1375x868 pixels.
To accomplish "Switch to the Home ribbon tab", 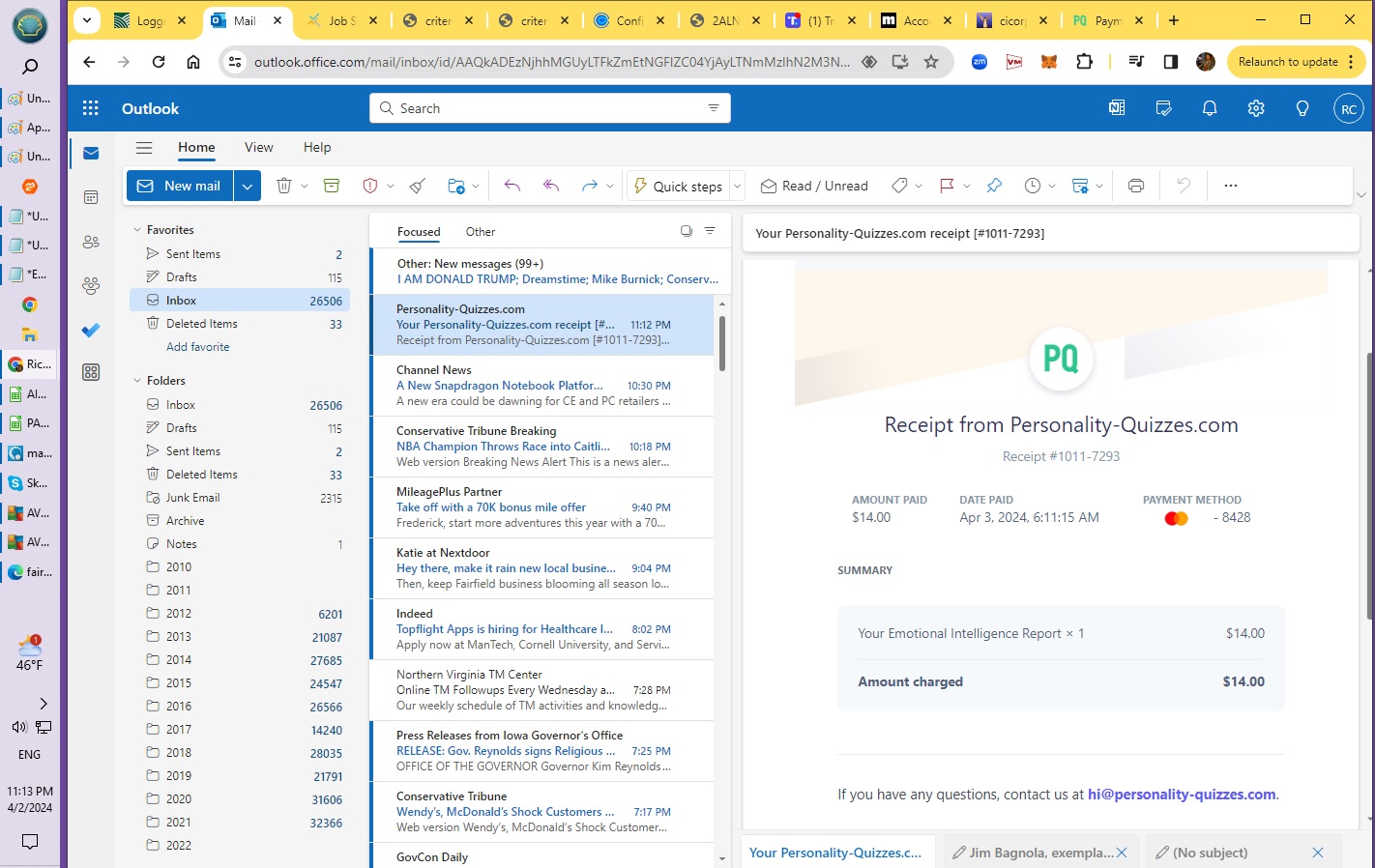I will coord(196,147).
